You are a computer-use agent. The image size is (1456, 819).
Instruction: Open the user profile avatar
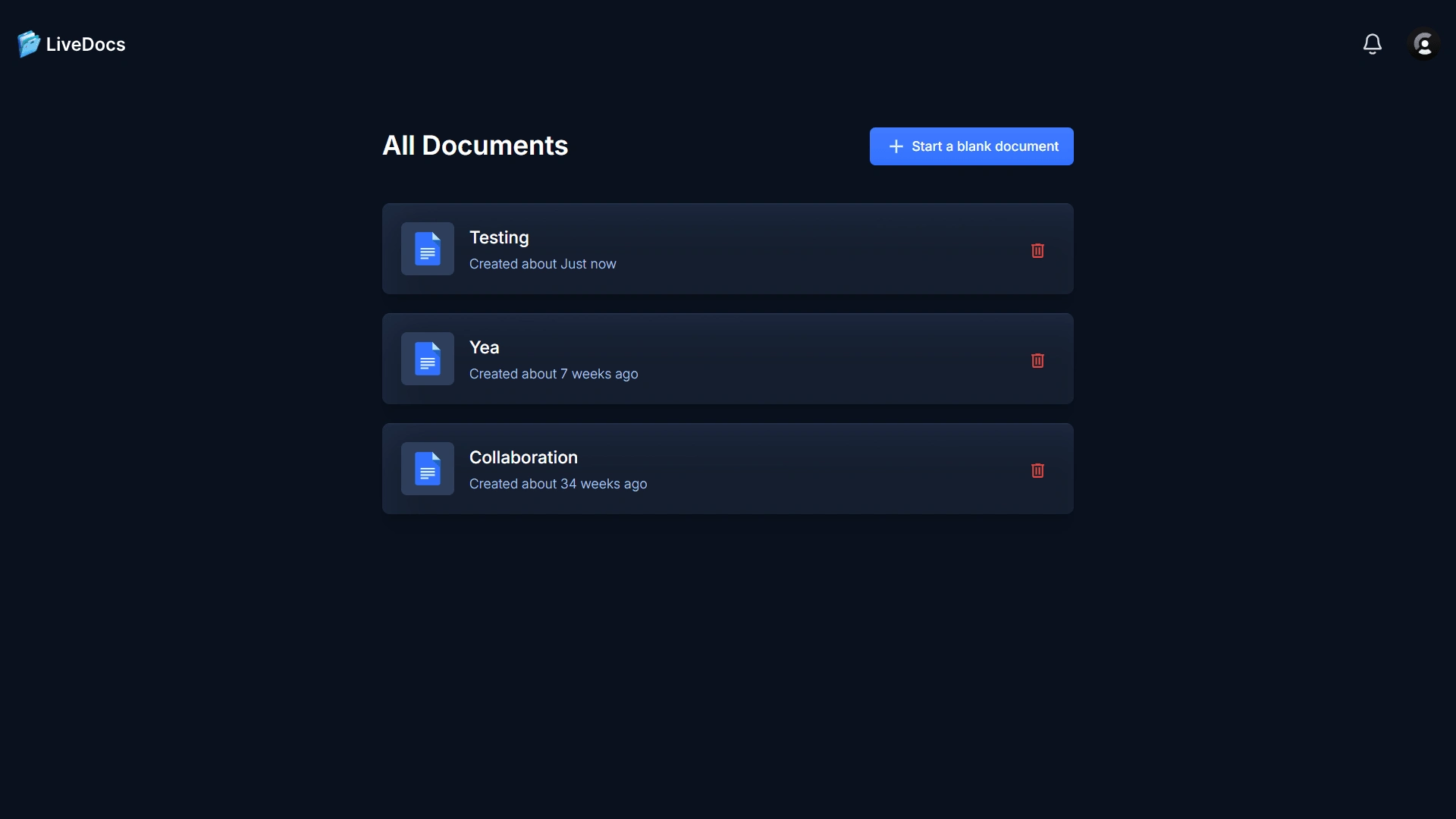pyautogui.click(x=1423, y=44)
